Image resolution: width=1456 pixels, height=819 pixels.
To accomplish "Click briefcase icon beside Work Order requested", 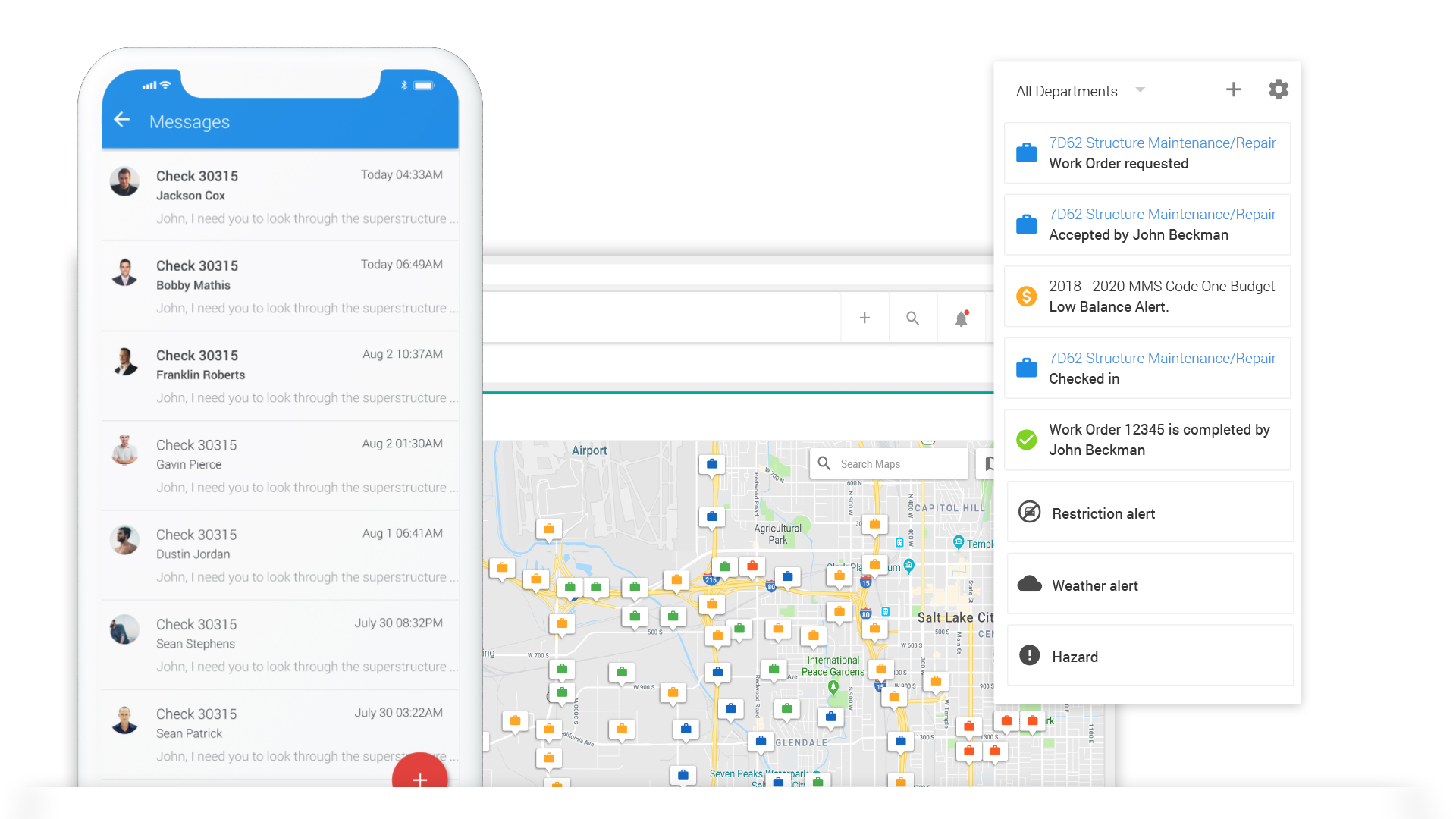I will pyautogui.click(x=1026, y=152).
